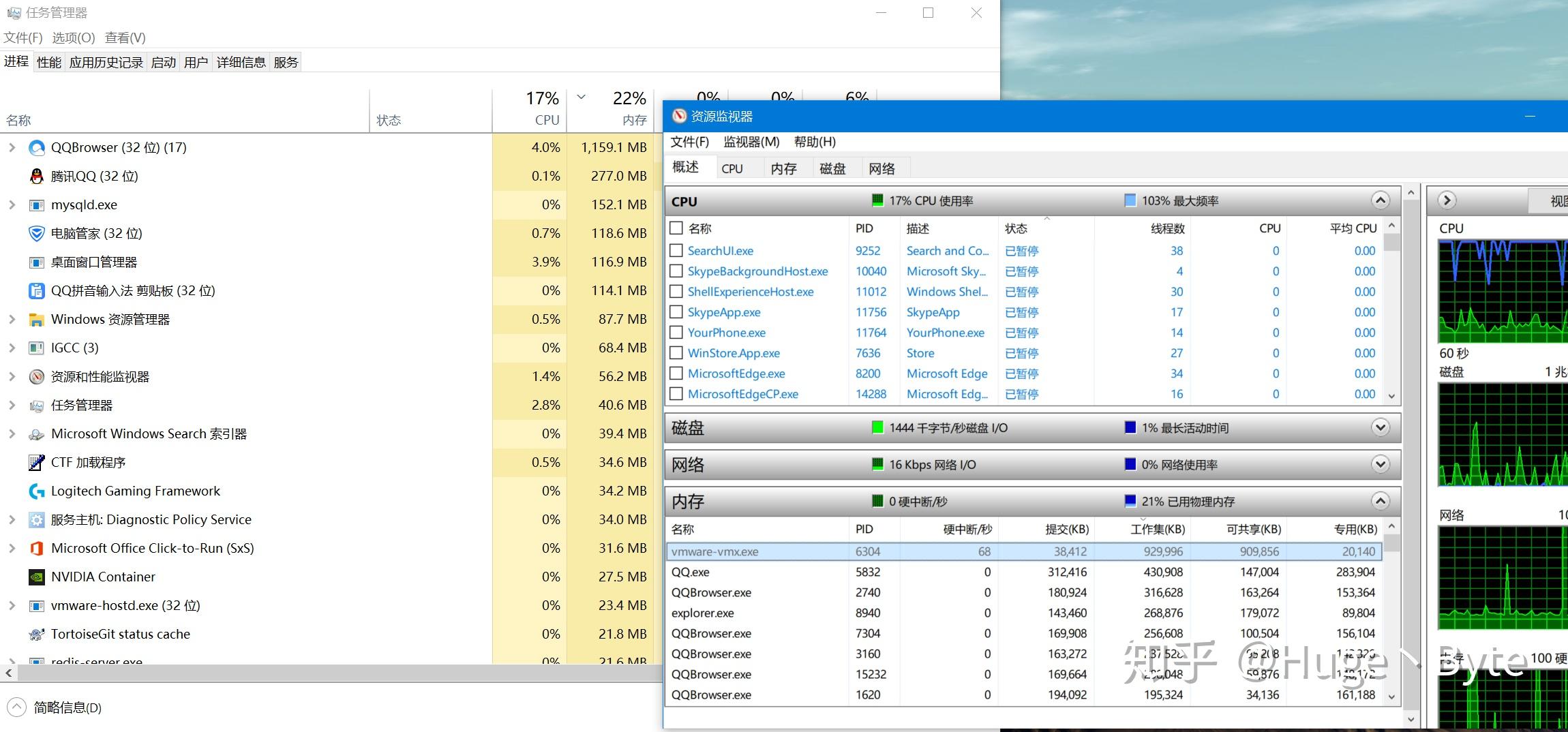Viewport: 1568px width, 732px height.
Task: Select the explorer.exe memory row
Action: (x=1024, y=613)
